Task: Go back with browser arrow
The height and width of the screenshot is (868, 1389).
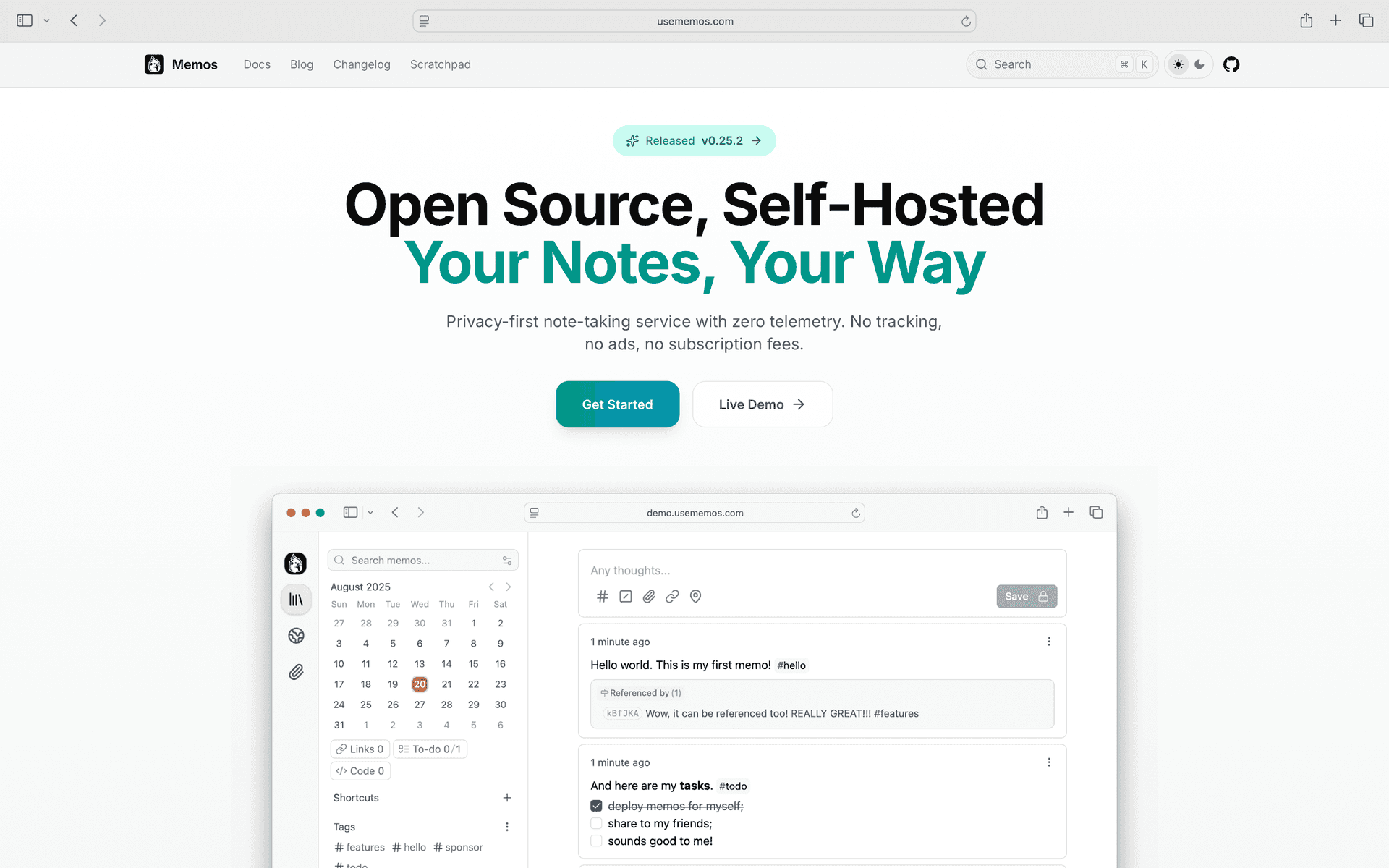Action: click(74, 21)
